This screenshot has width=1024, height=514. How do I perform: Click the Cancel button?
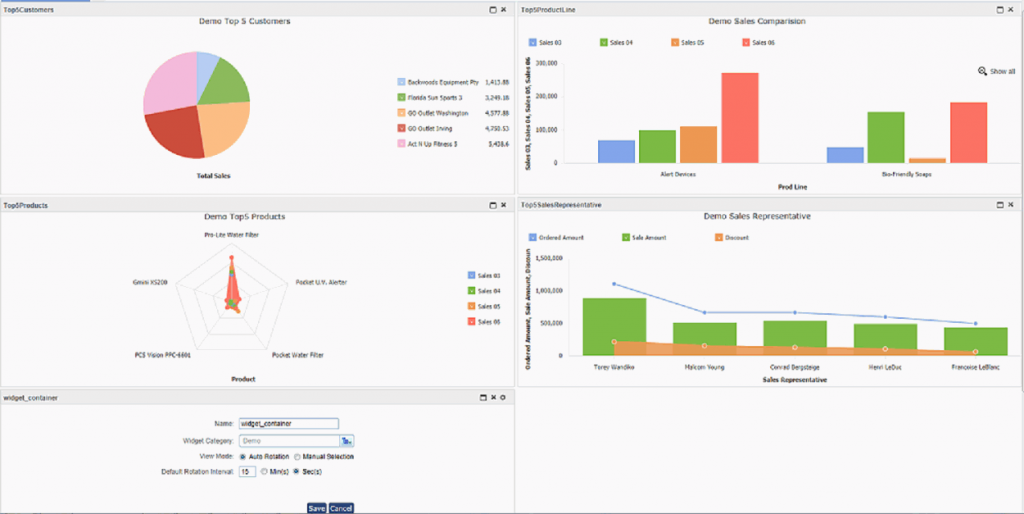point(341,508)
